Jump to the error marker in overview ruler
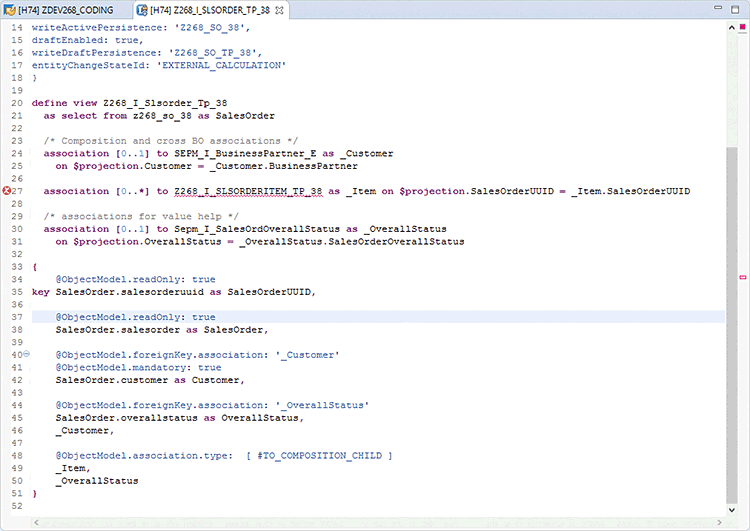Viewport: 750px width, 531px height. click(x=743, y=277)
